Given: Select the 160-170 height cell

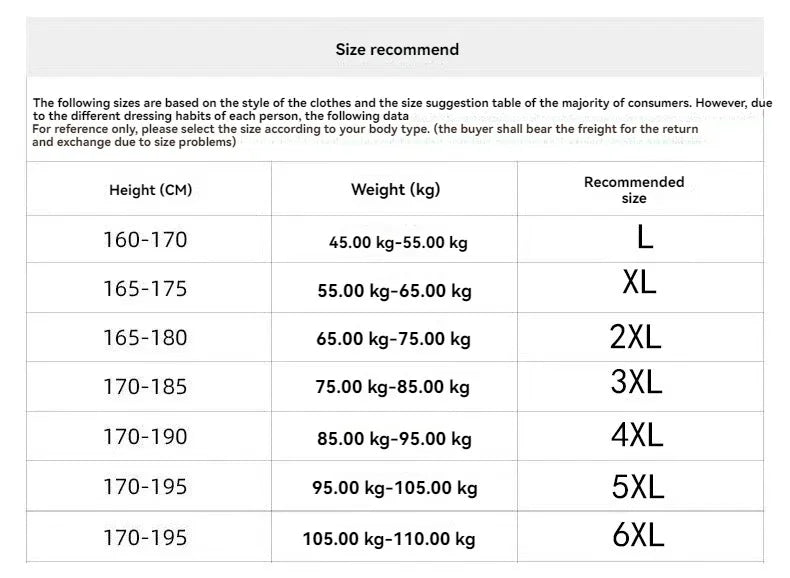Looking at the screenshot, I should (145, 240).
